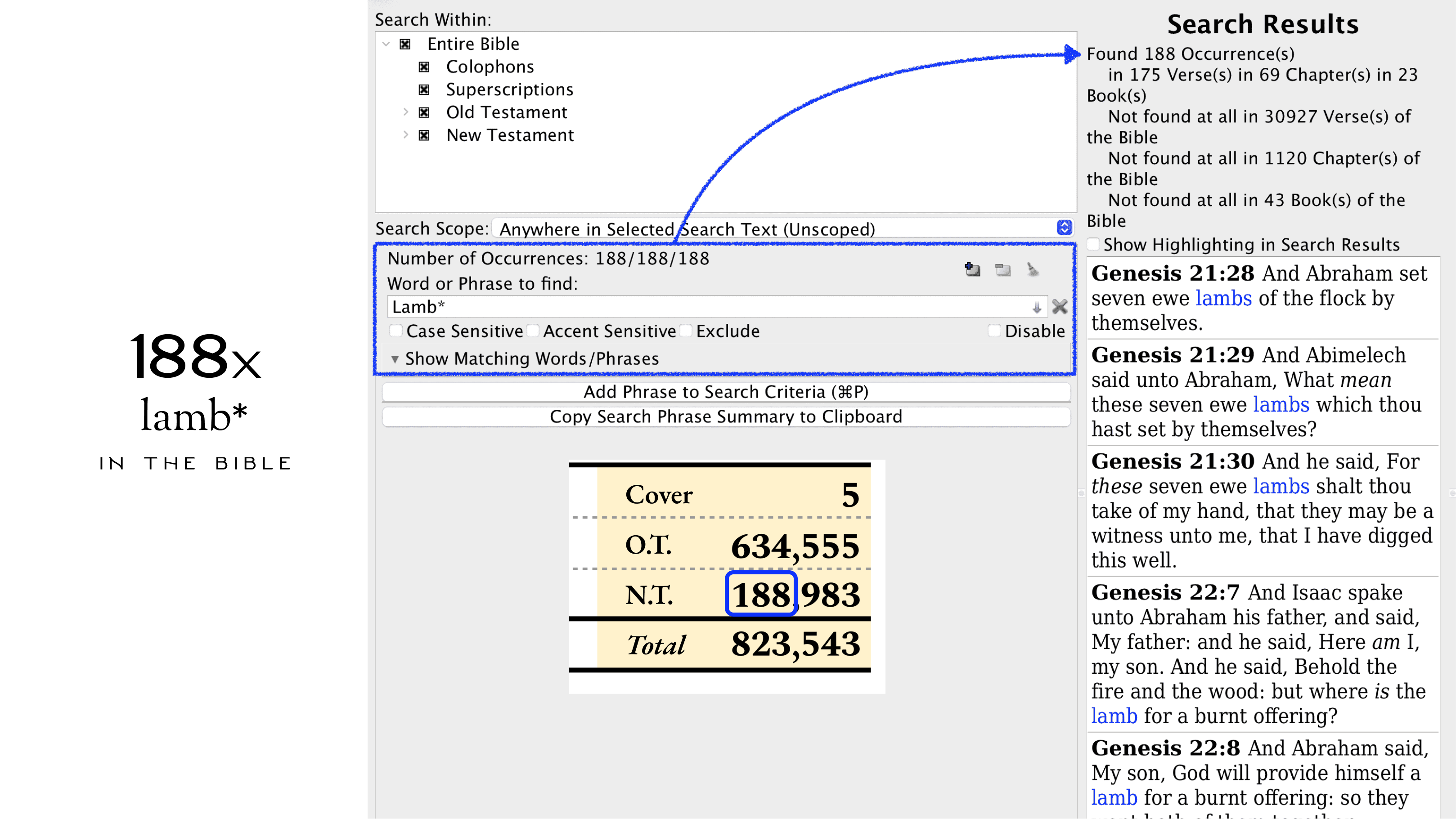The image size is (1456, 819).
Task: Expand the Old Testament tree node
Action: click(405, 112)
